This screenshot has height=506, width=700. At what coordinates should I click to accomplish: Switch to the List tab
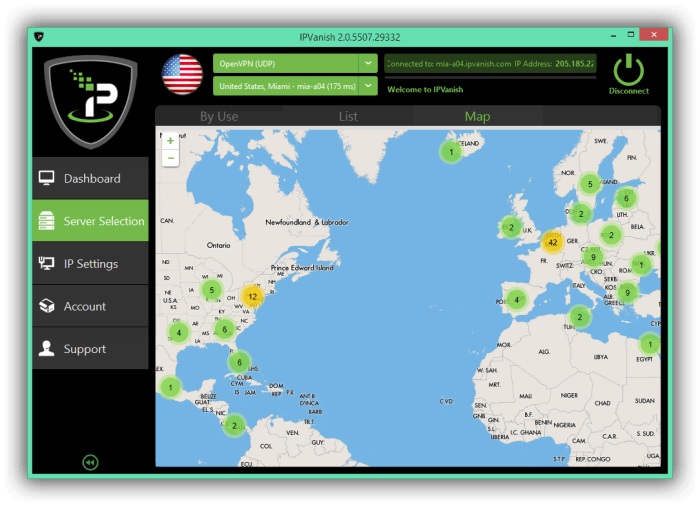click(x=348, y=117)
